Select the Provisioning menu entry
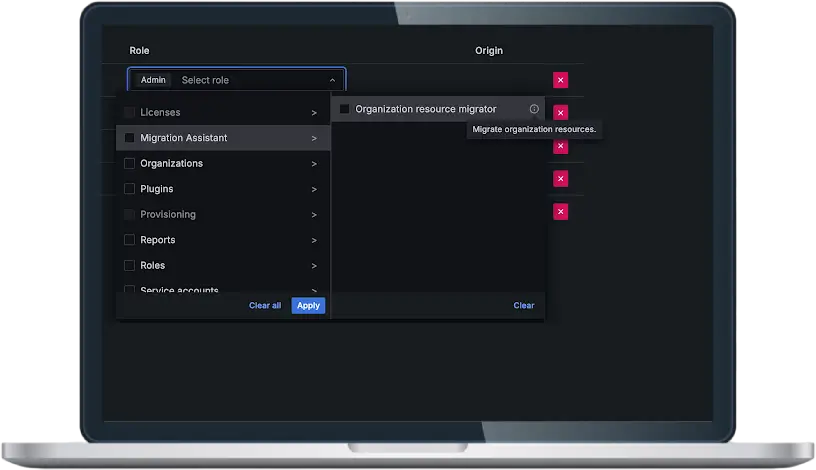The height and width of the screenshot is (470, 816). point(223,214)
